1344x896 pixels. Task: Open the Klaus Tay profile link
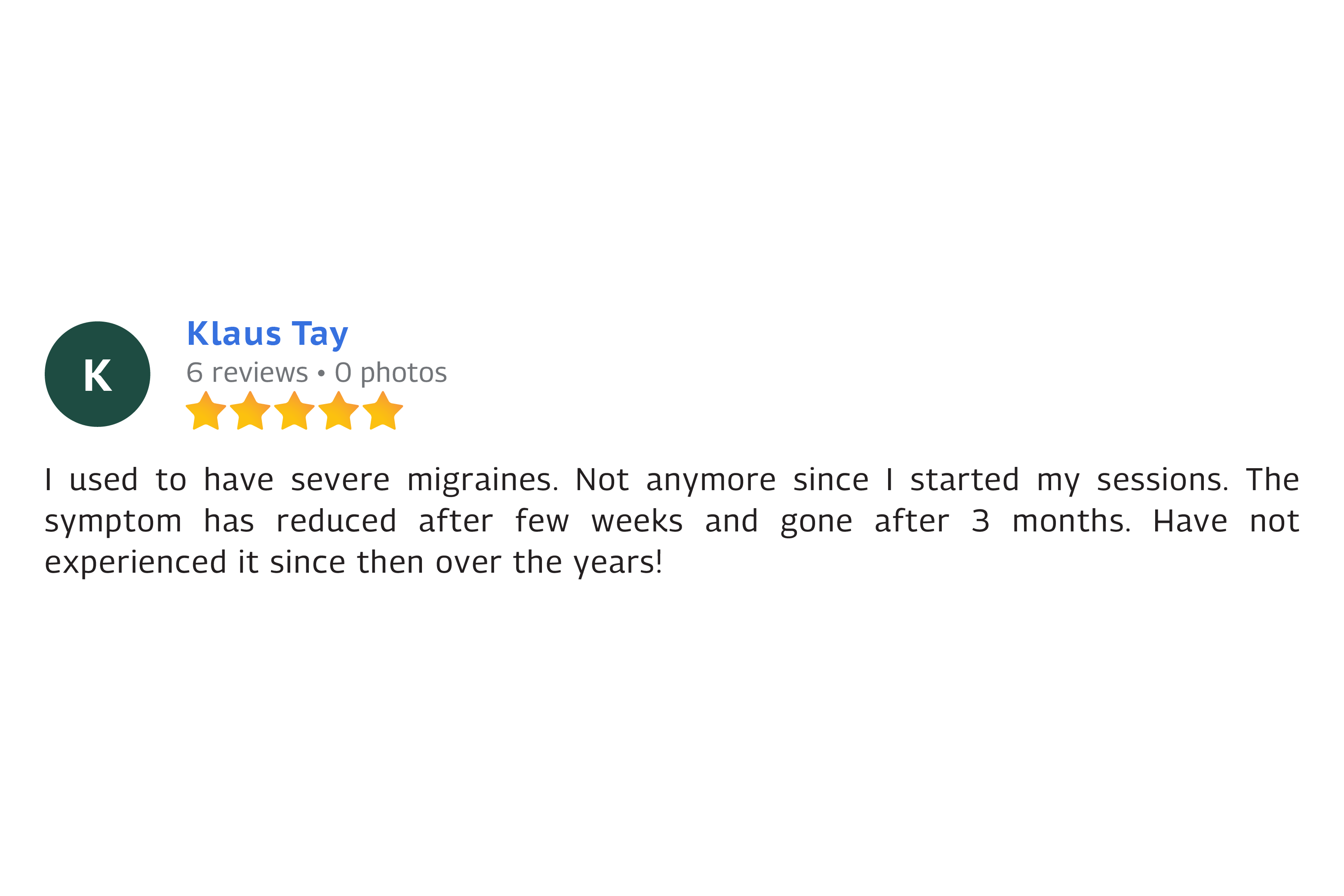click(267, 334)
